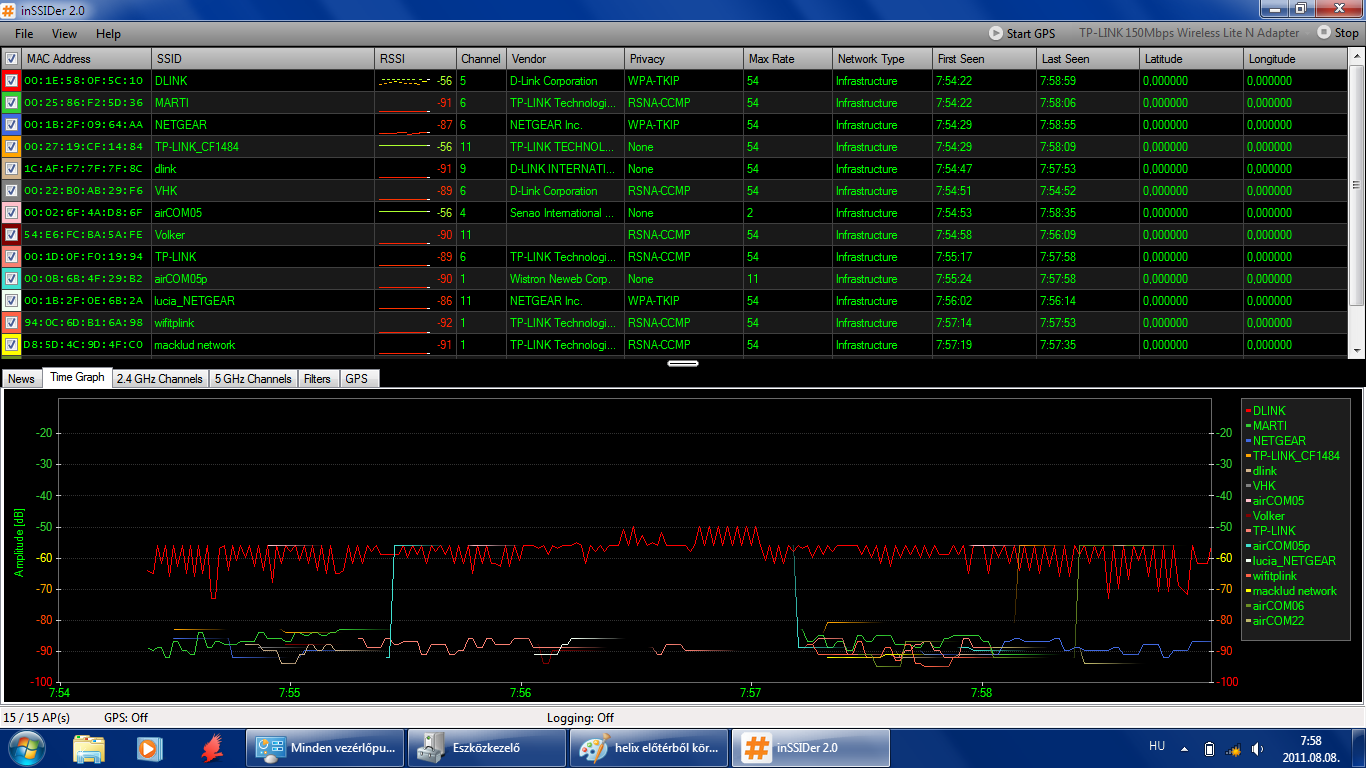Sort by Last Seen column header
The height and width of the screenshot is (768, 1366).
(x=1089, y=59)
